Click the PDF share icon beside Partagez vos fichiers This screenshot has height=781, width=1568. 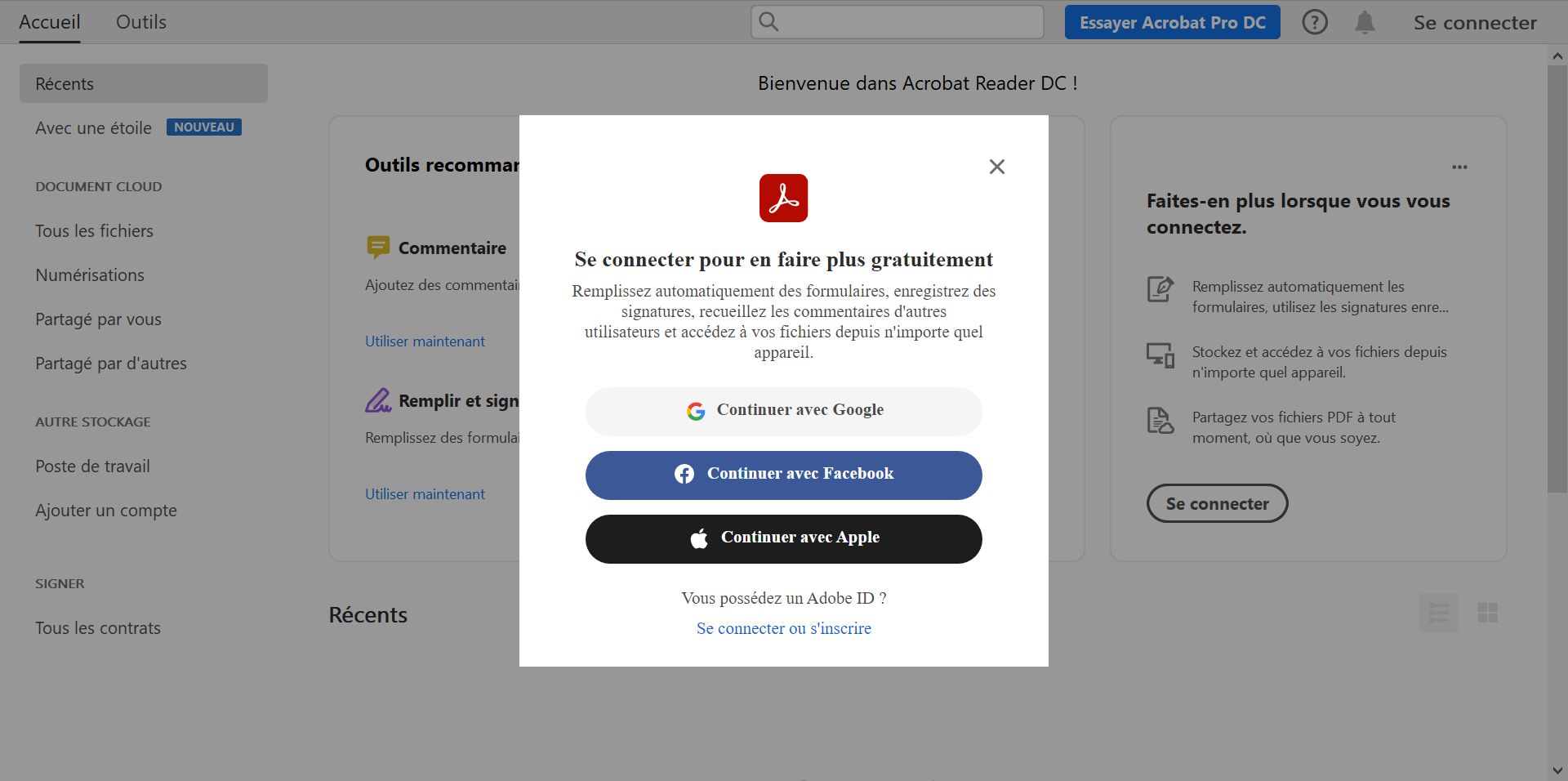click(x=1160, y=420)
